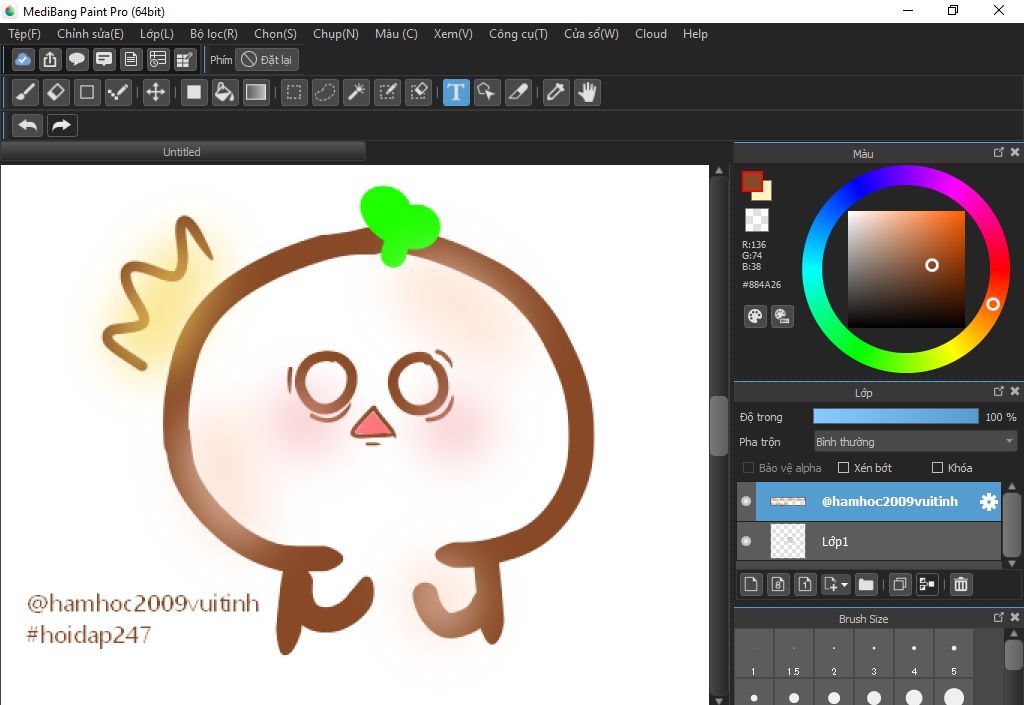Click the transparent color swatch

point(757,220)
